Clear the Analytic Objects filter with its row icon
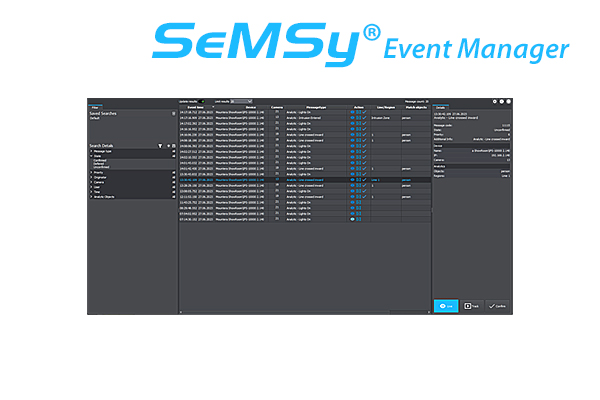The width and height of the screenshot is (600, 400). coord(173,197)
